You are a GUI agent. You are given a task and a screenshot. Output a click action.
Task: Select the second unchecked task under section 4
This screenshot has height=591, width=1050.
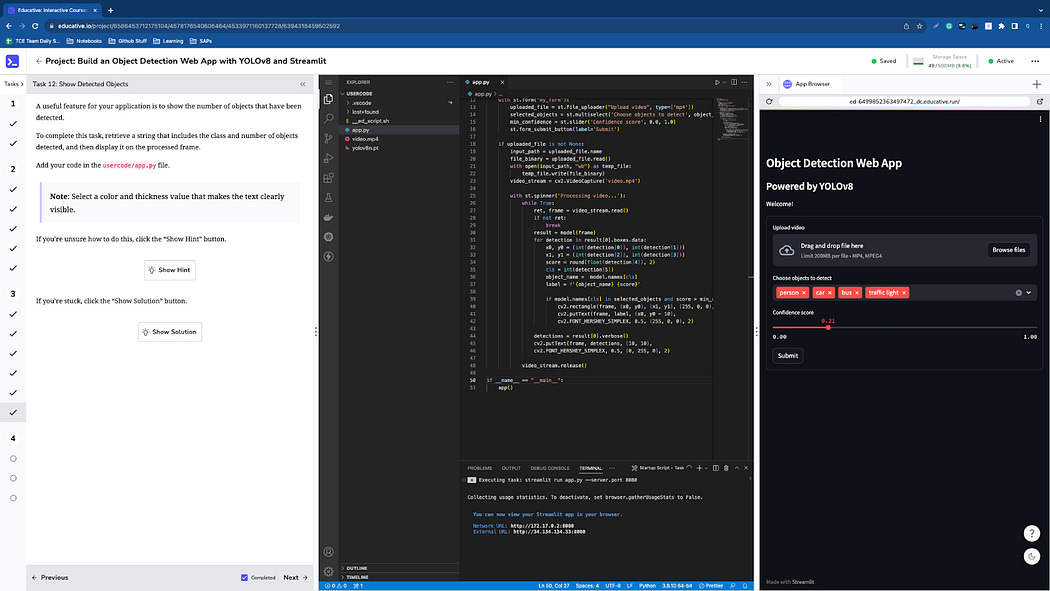13,479
